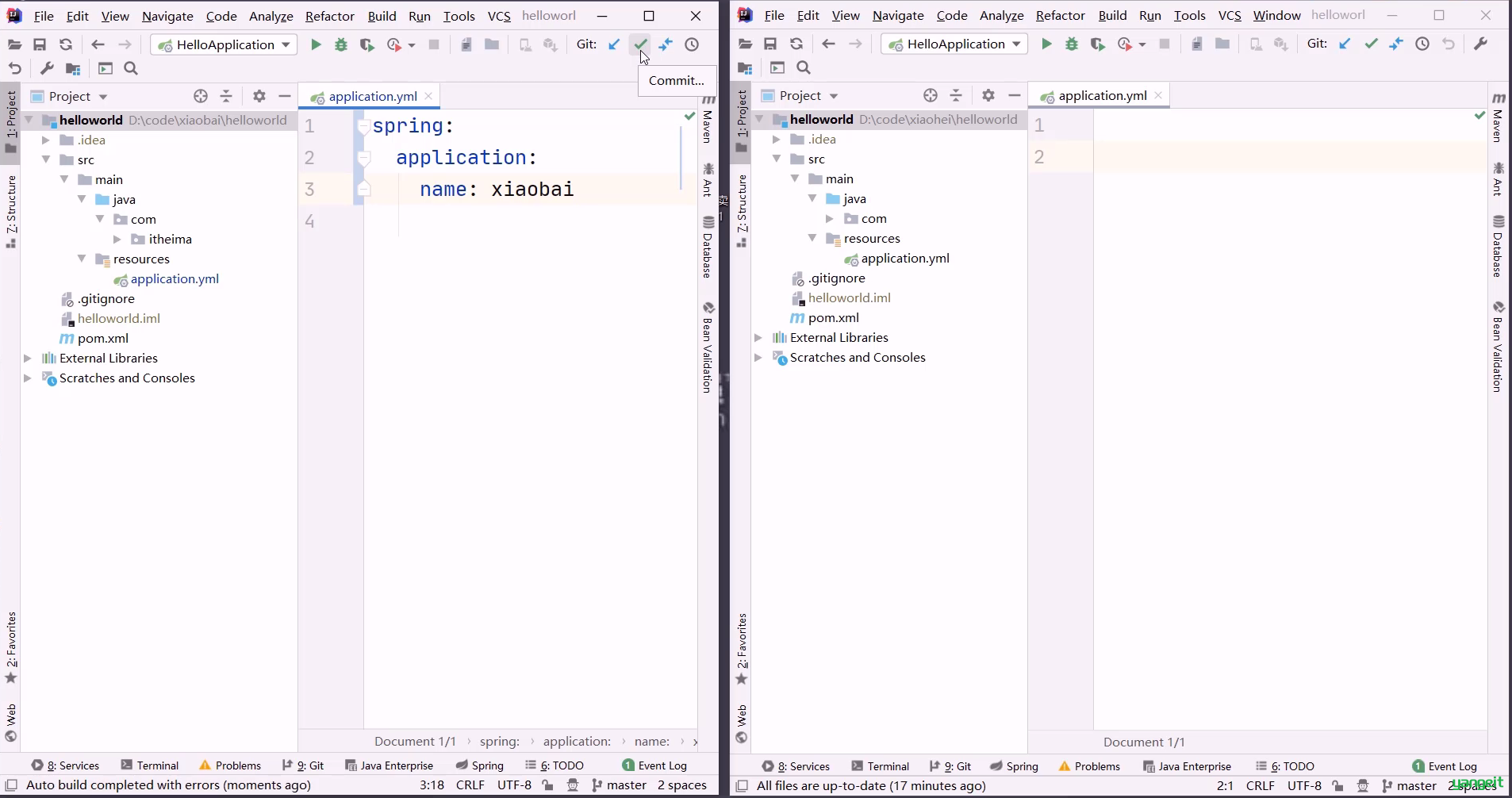The width and height of the screenshot is (1512, 798).
Task: Open the Window menu in right window
Action: point(1276,15)
